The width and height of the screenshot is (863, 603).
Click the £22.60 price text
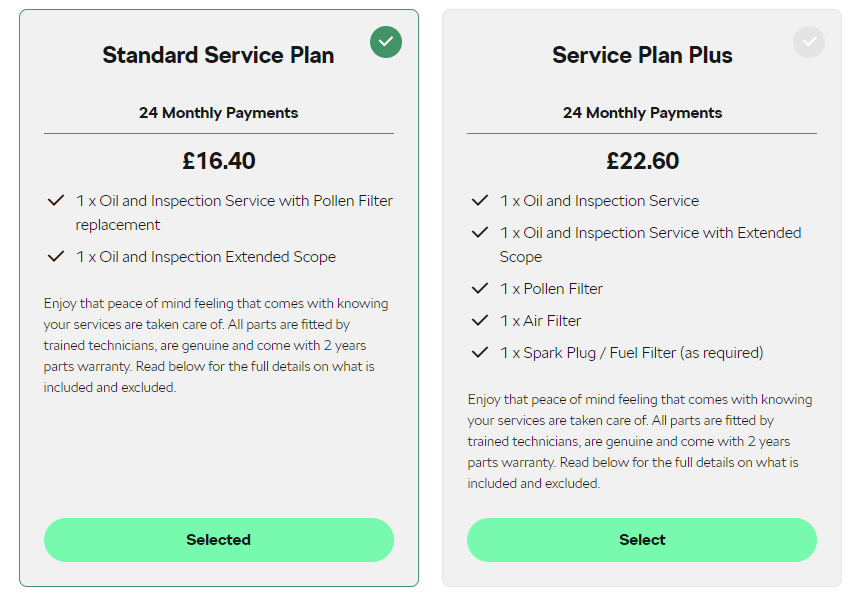[641, 160]
